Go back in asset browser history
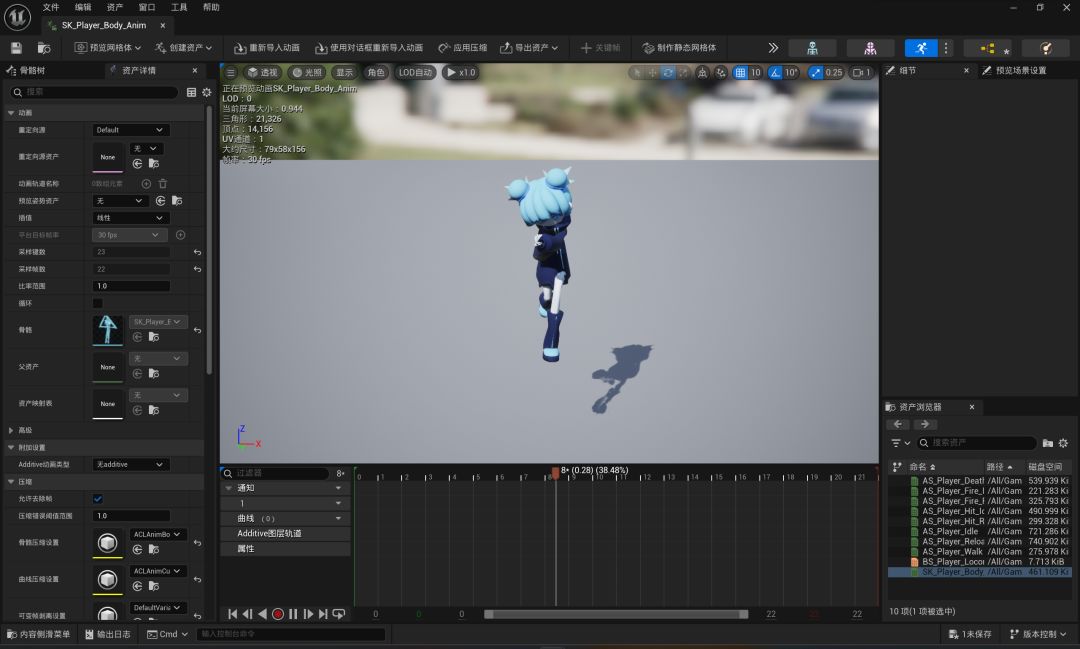Image resolution: width=1080 pixels, height=649 pixels. click(898, 424)
